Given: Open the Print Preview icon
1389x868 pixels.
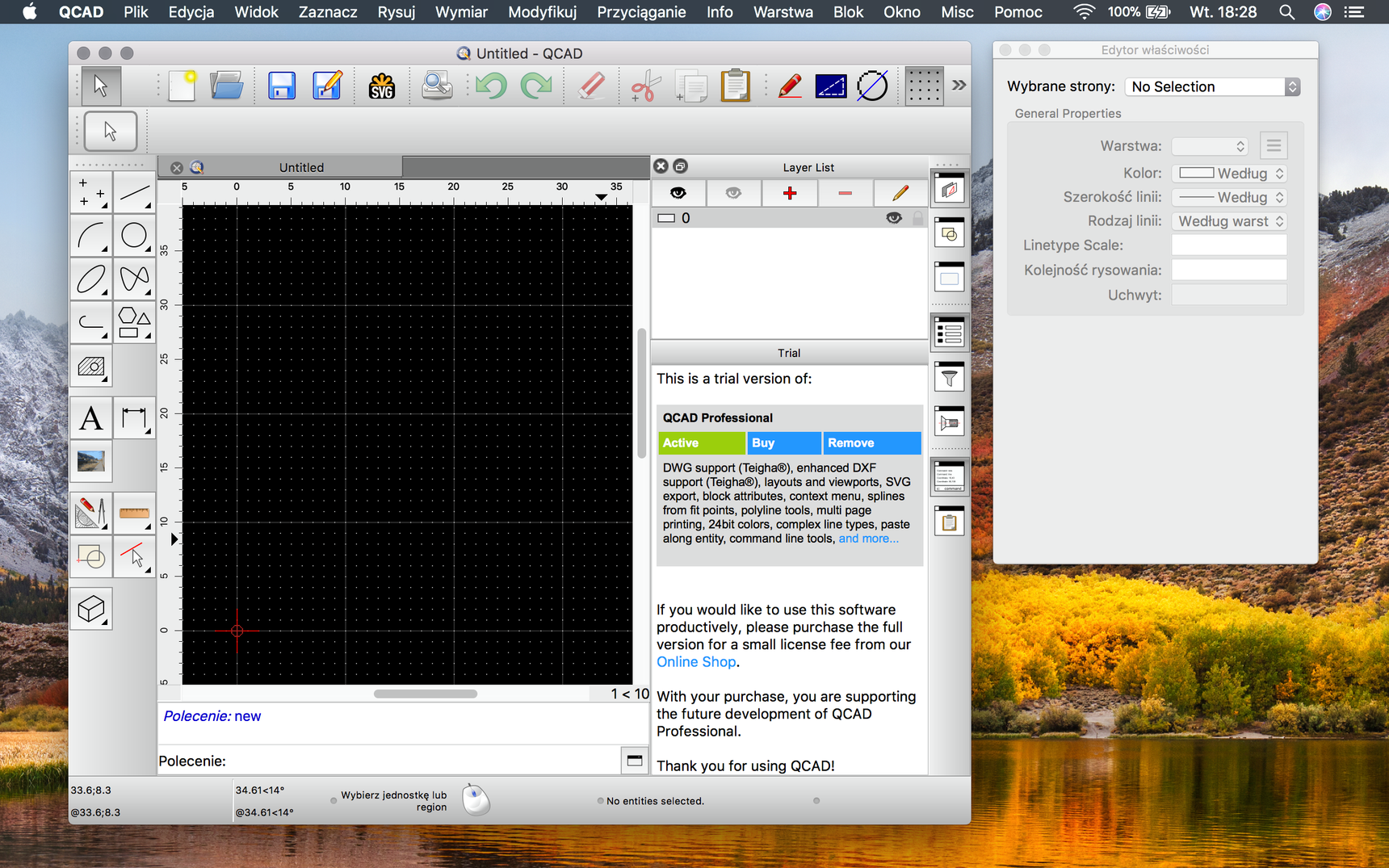Looking at the screenshot, I should point(437,86).
